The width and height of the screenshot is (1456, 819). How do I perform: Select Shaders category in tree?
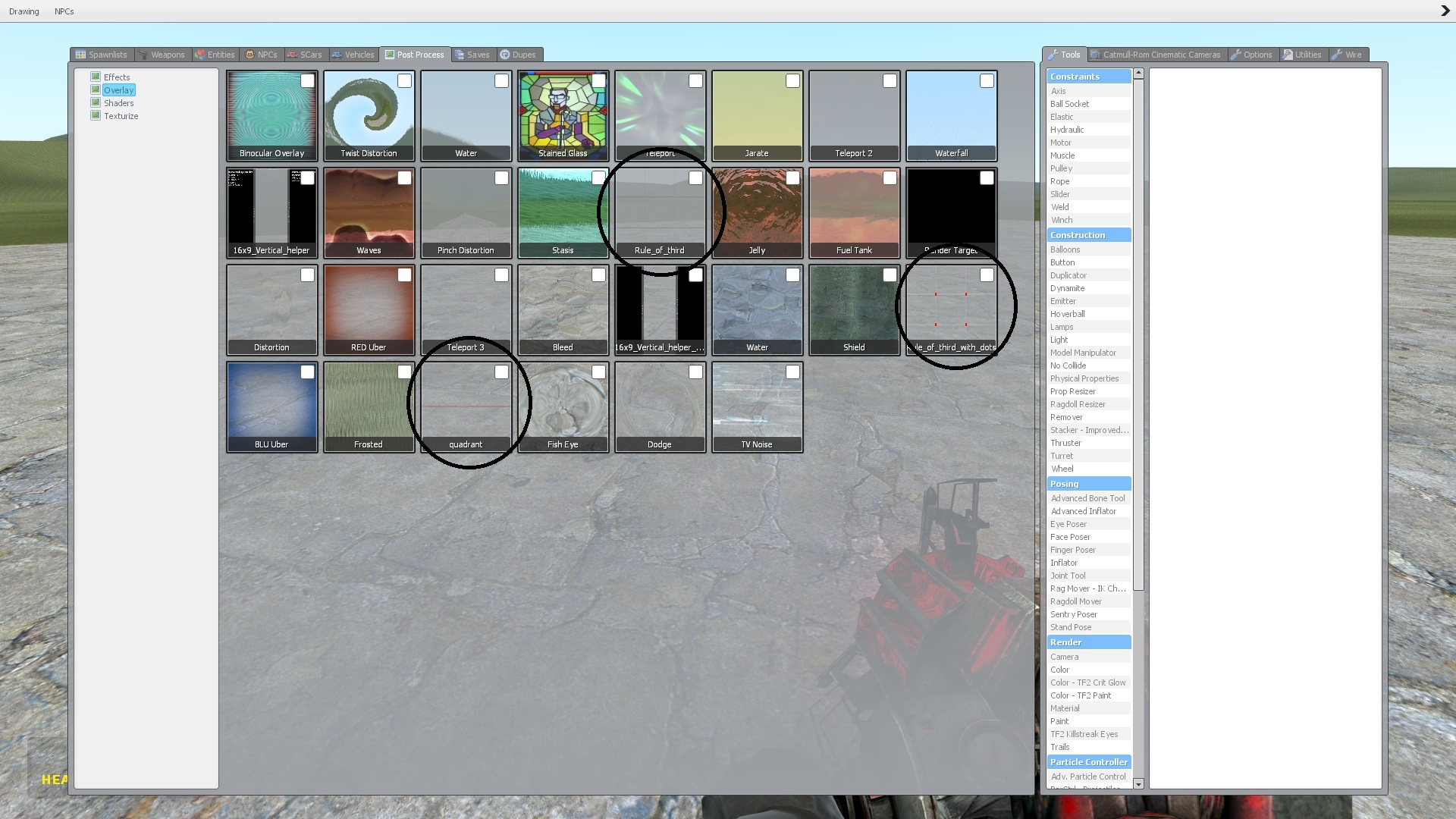coord(118,103)
